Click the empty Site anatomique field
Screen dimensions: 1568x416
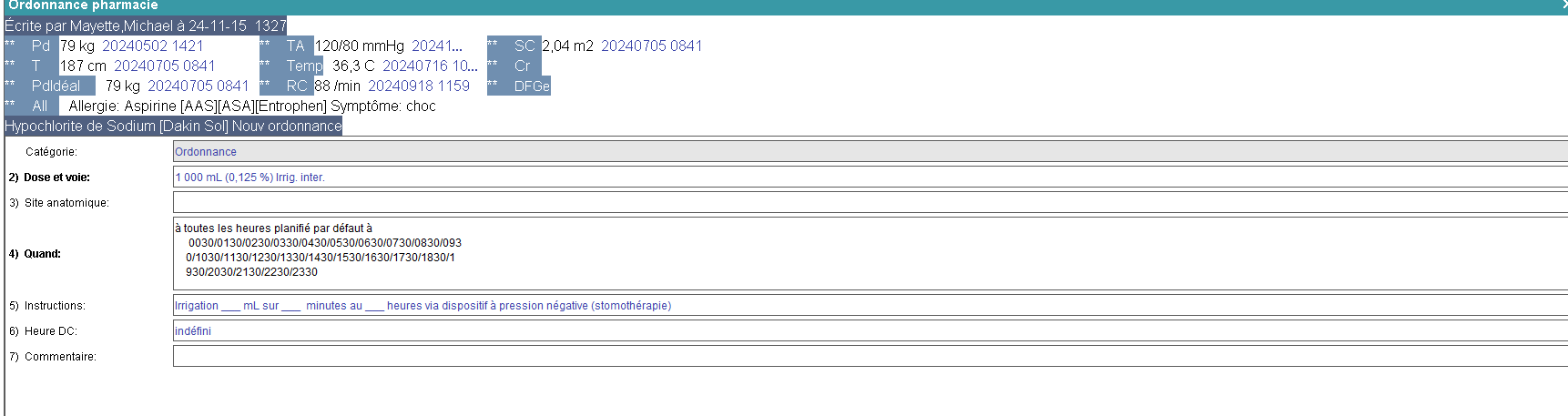click(x=870, y=203)
